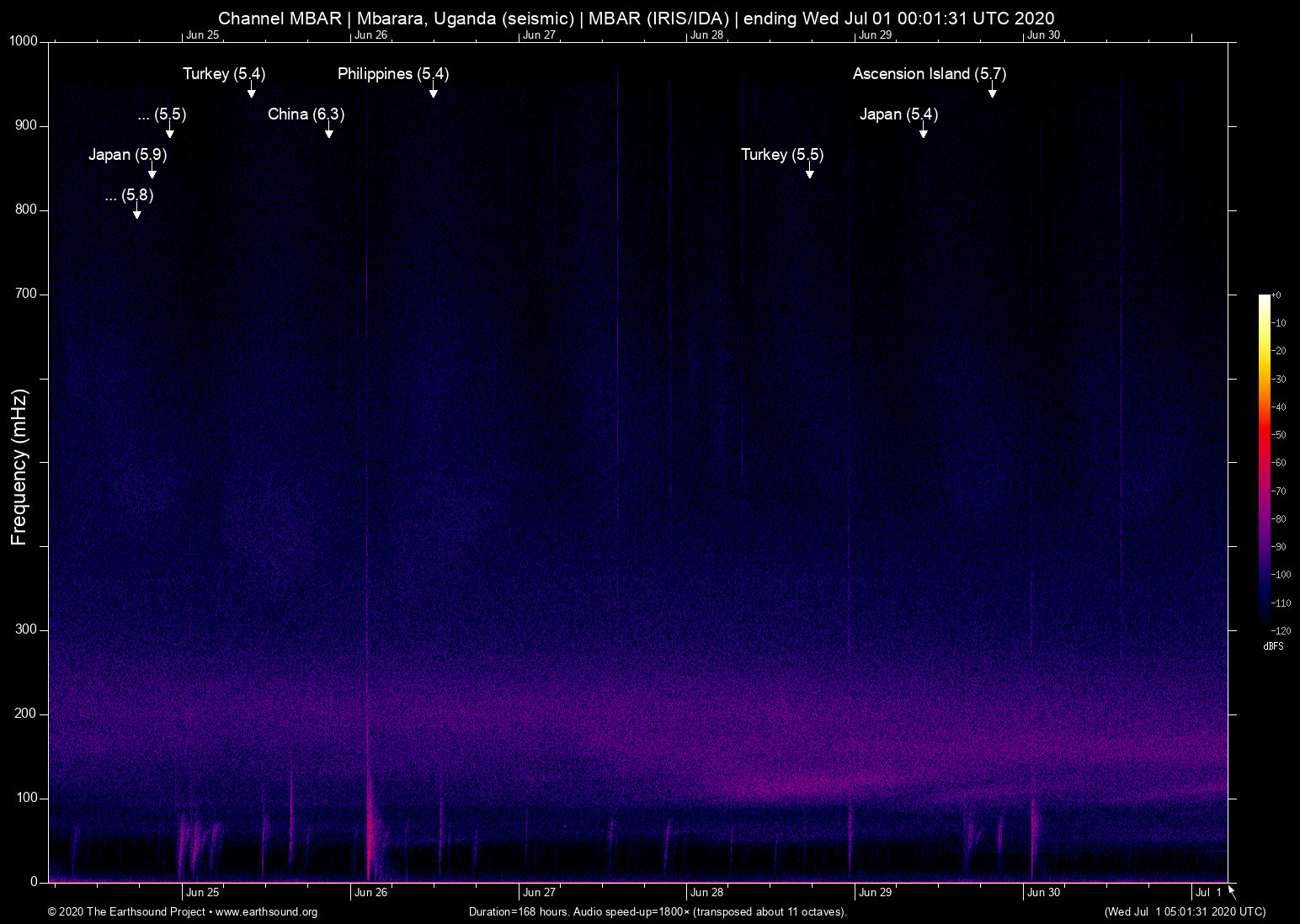Click the Earthsound Project copyright text

pyautogui.click(x=126, y=911)
